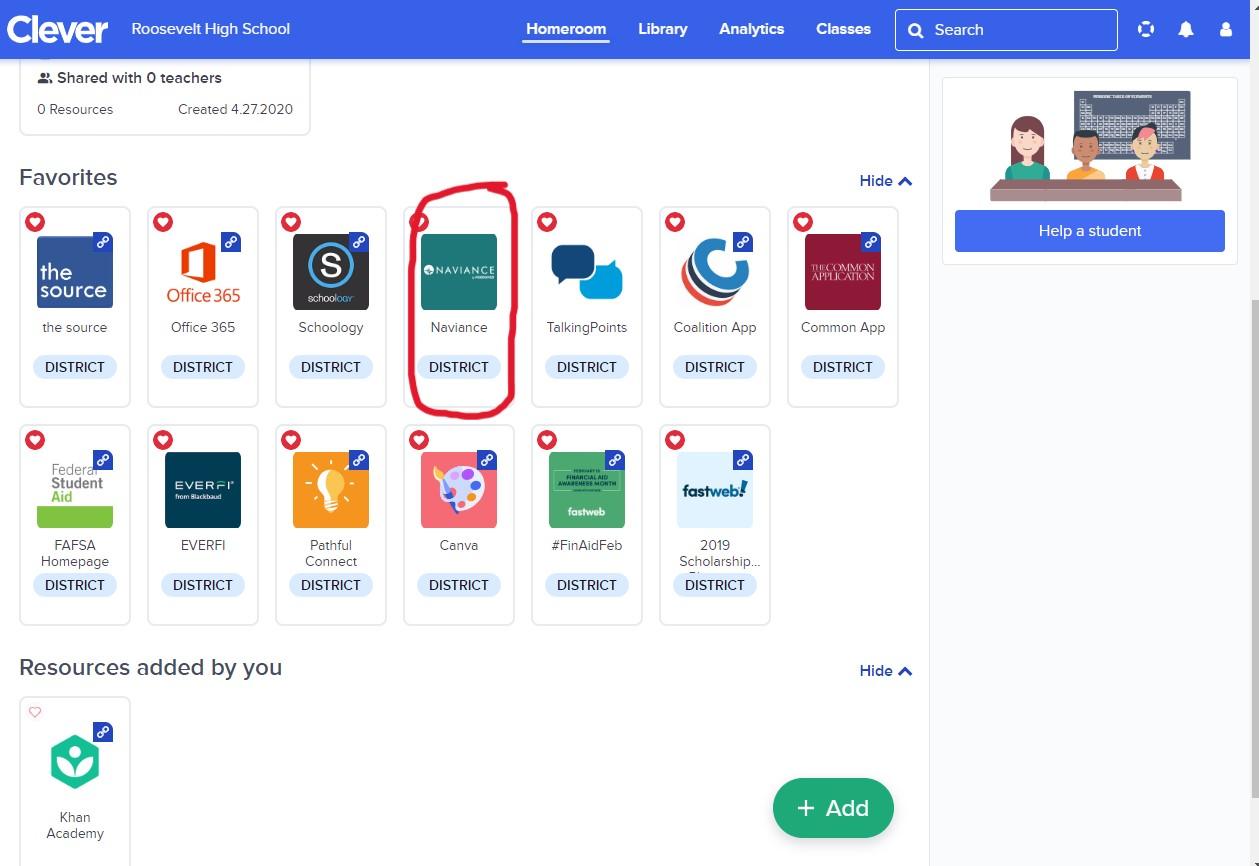Click link badge on Khan Academy tile

tap(103, 731)
